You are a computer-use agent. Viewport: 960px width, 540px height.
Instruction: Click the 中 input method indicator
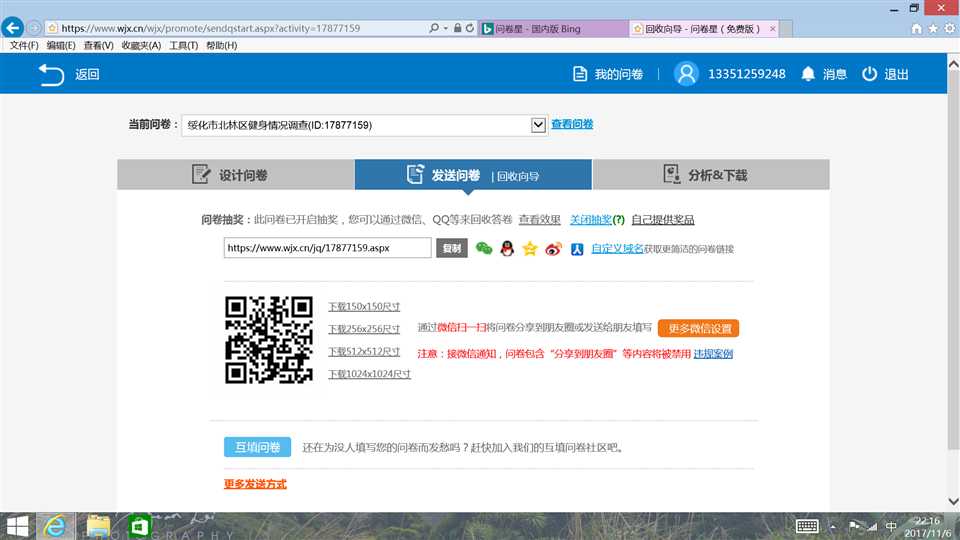pos(891,527)
